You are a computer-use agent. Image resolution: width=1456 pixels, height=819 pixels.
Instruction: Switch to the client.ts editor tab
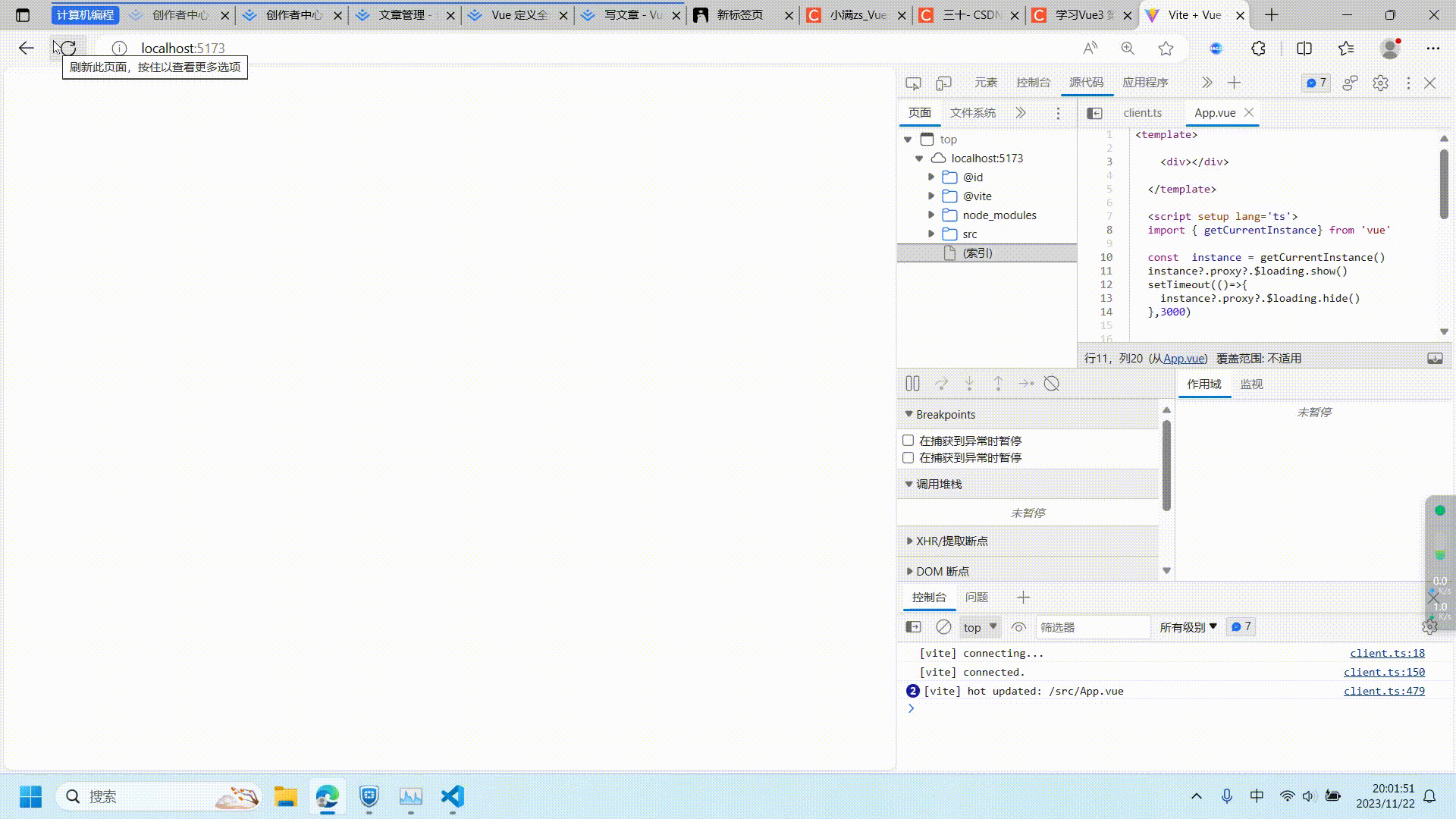1143,112
